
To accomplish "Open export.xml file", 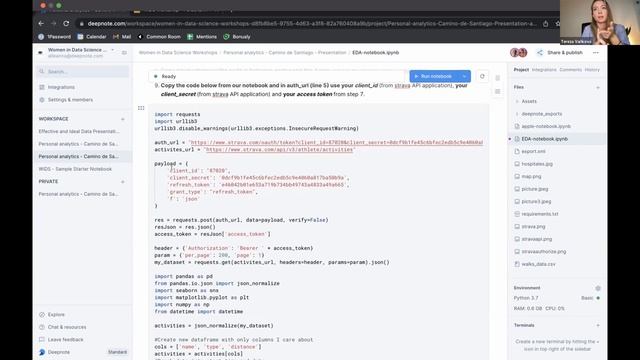I will coord(533,151).
